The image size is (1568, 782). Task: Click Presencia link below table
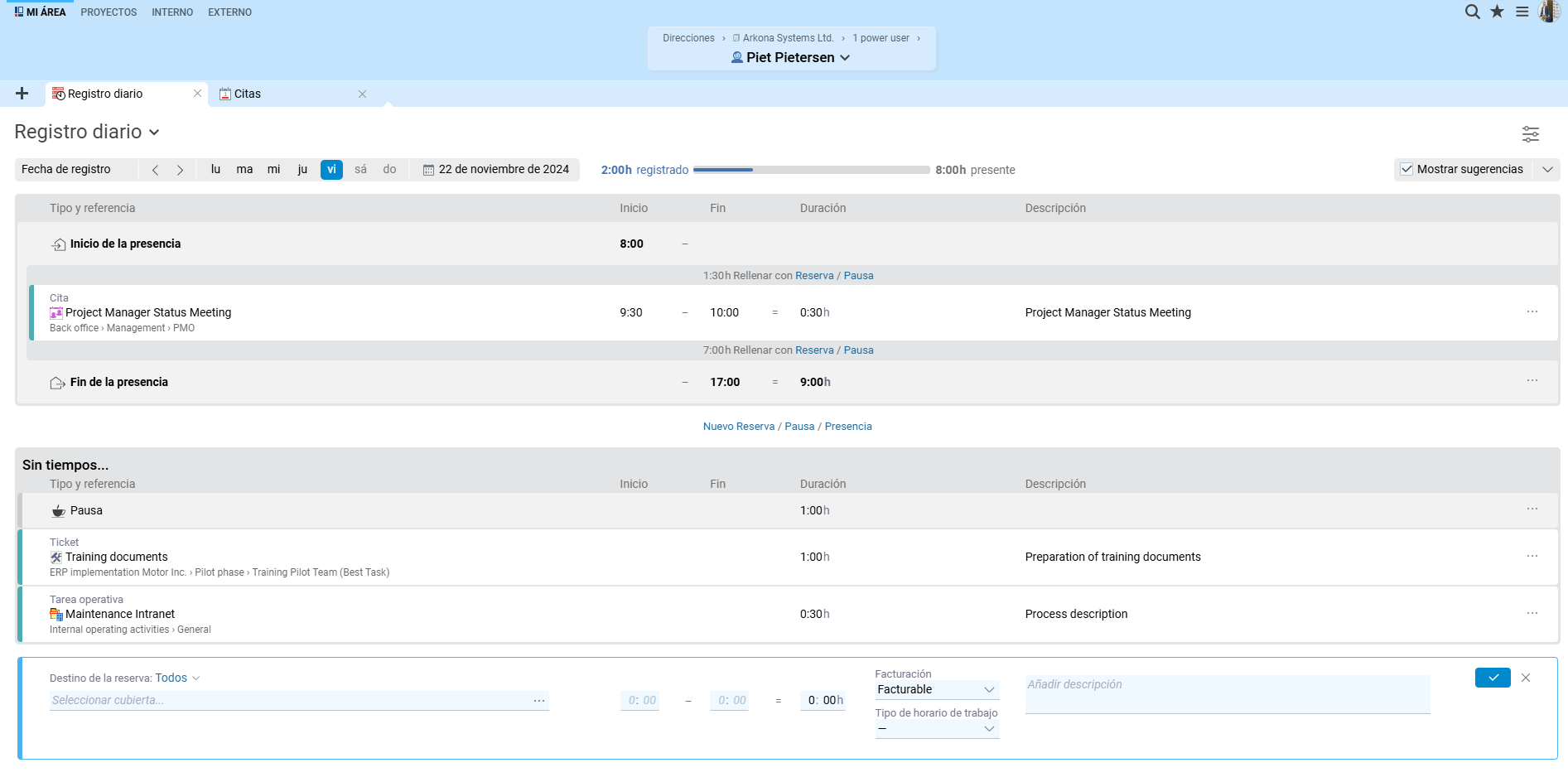pyautogui.click(x=848, y=427)
